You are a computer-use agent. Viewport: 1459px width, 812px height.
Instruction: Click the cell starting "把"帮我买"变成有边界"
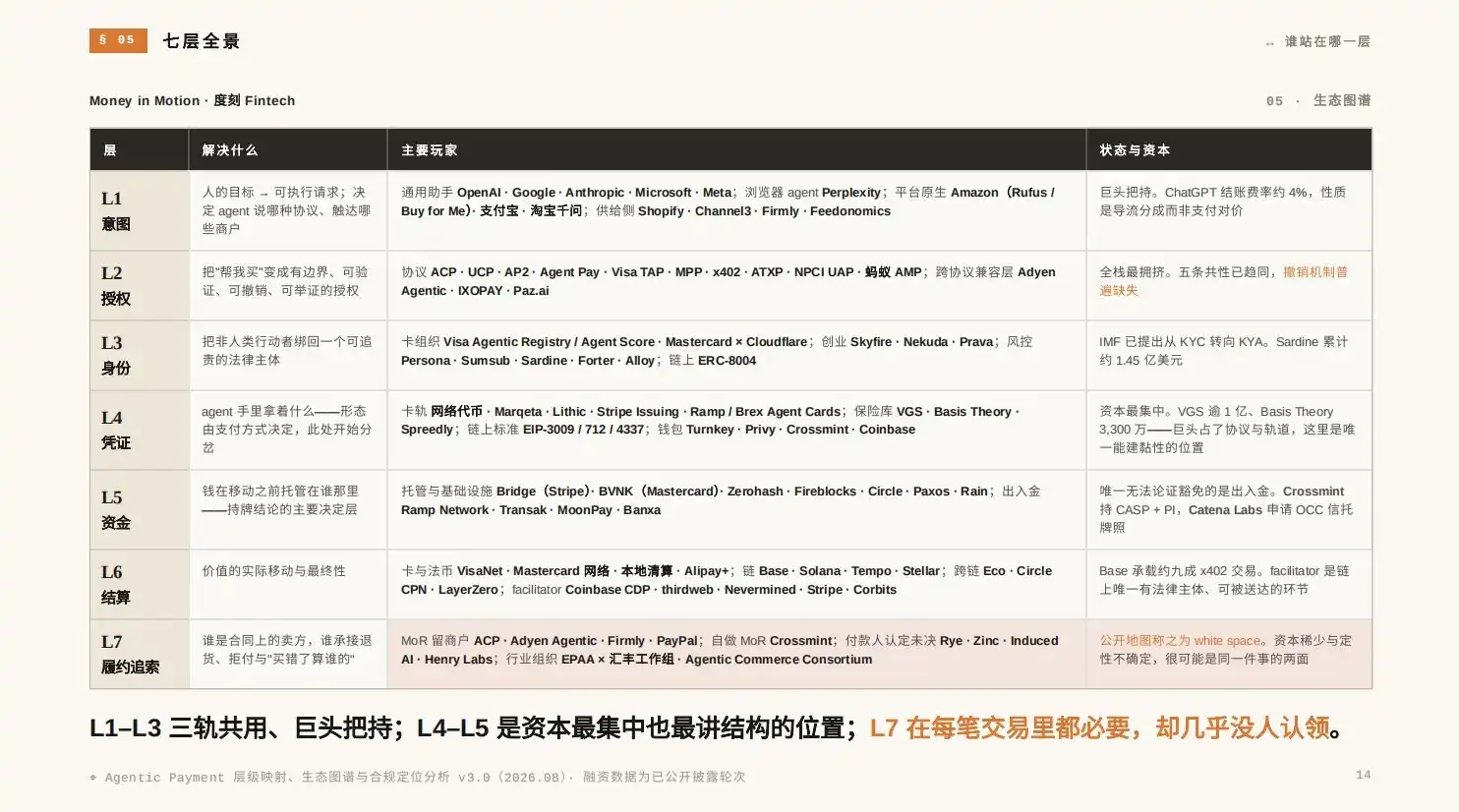(288, 285)
